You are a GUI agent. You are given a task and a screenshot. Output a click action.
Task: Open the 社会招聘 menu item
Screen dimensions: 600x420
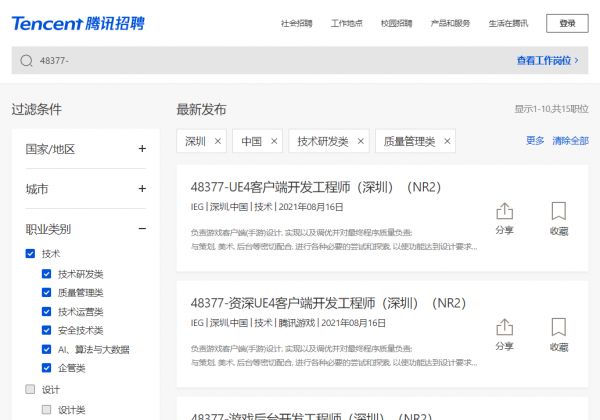coord(296,23)
